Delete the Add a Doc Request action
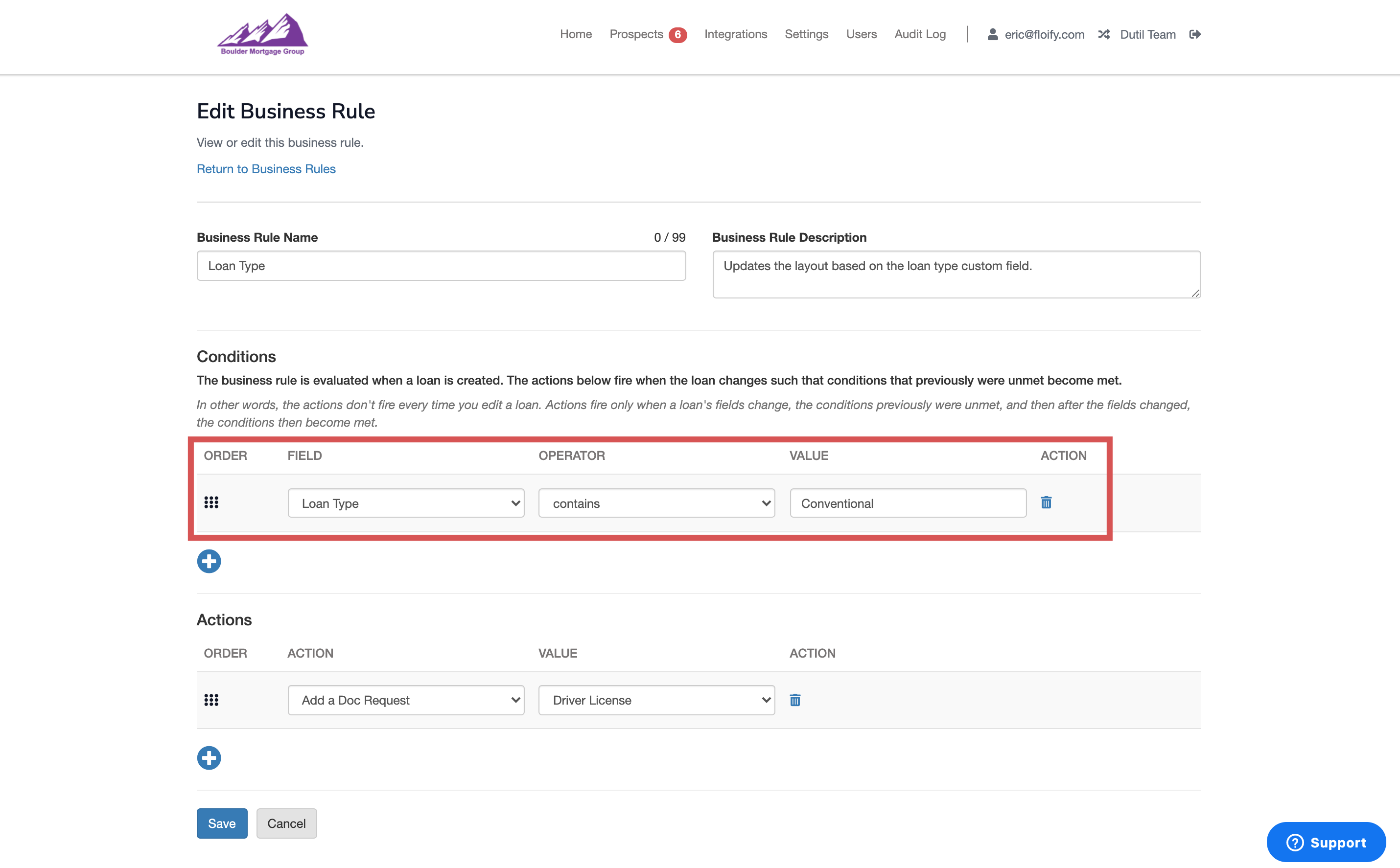The height and width of the screenshot is (868, 1400). [x=795, y=700]
